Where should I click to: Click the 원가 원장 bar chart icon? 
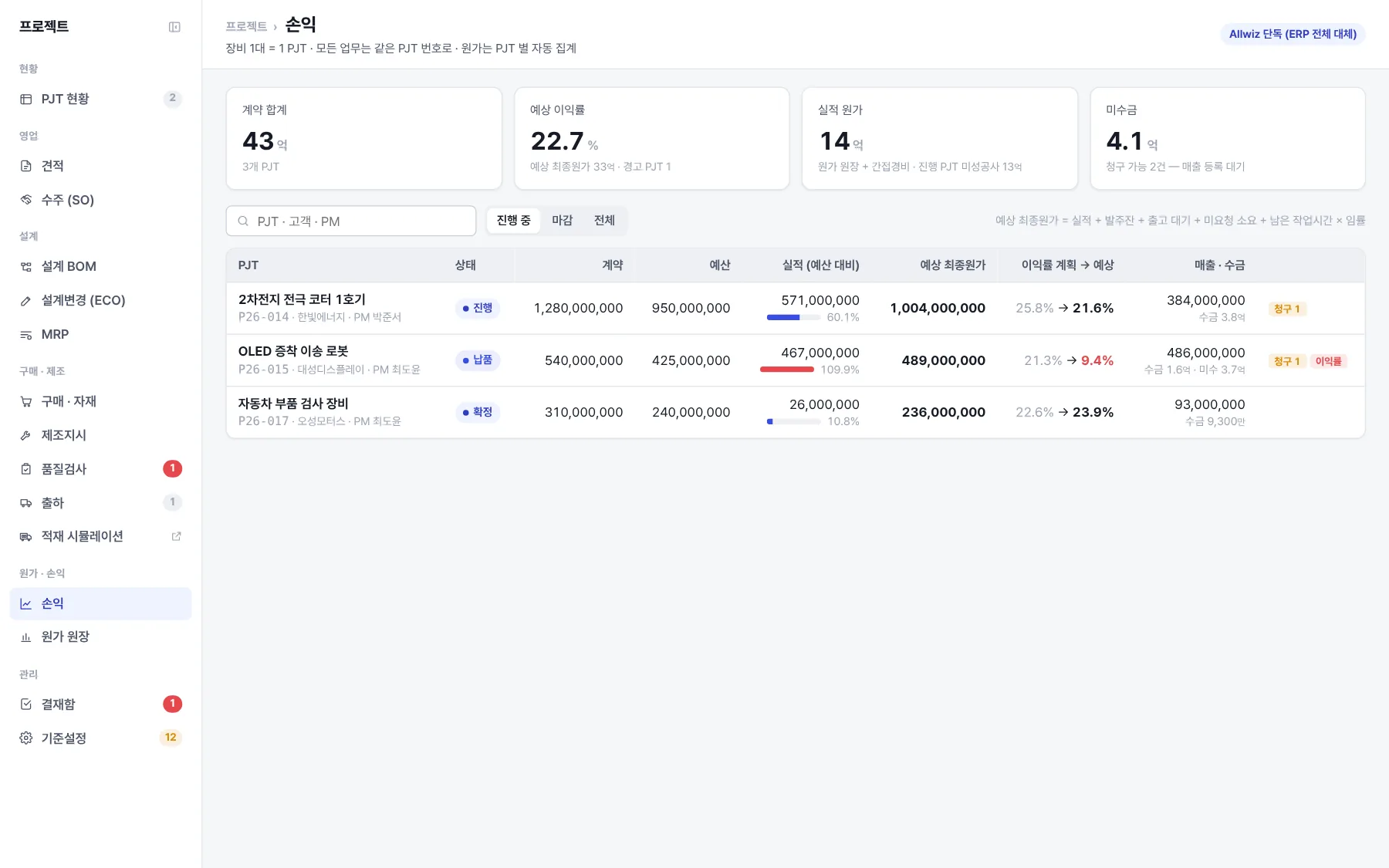click(26, 637)
